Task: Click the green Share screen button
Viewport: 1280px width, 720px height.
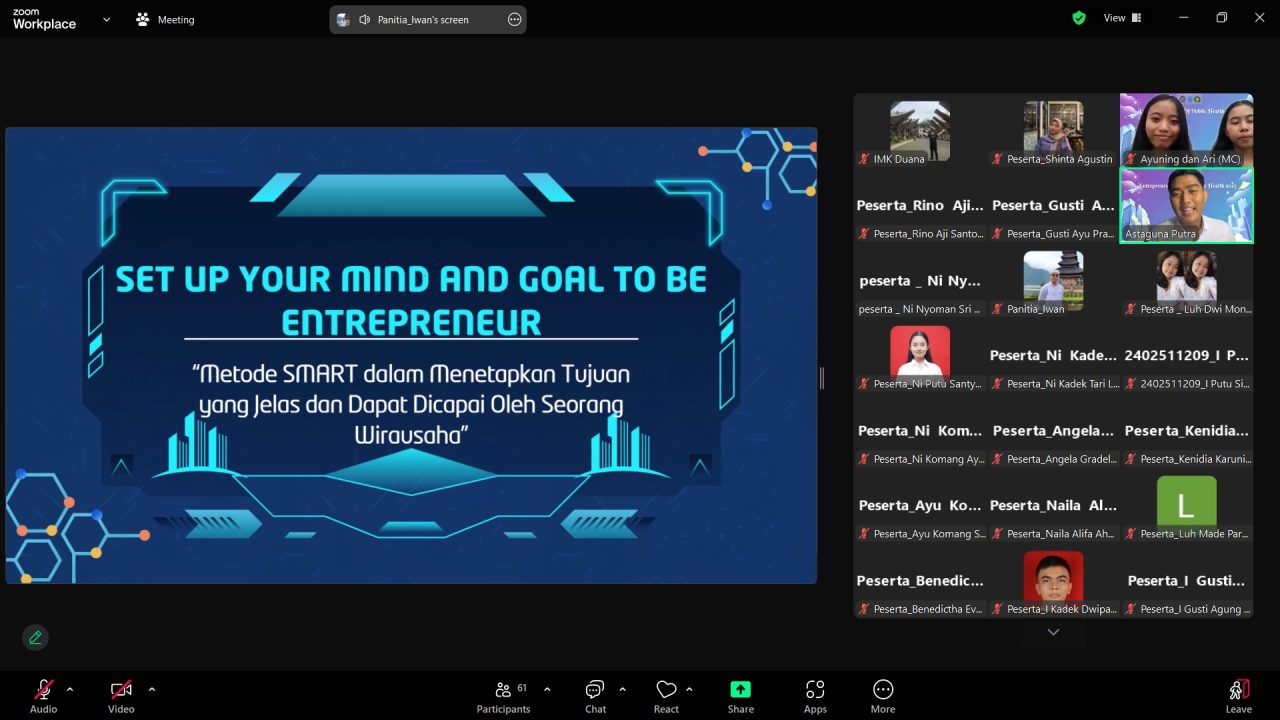Action: [740, 696]
